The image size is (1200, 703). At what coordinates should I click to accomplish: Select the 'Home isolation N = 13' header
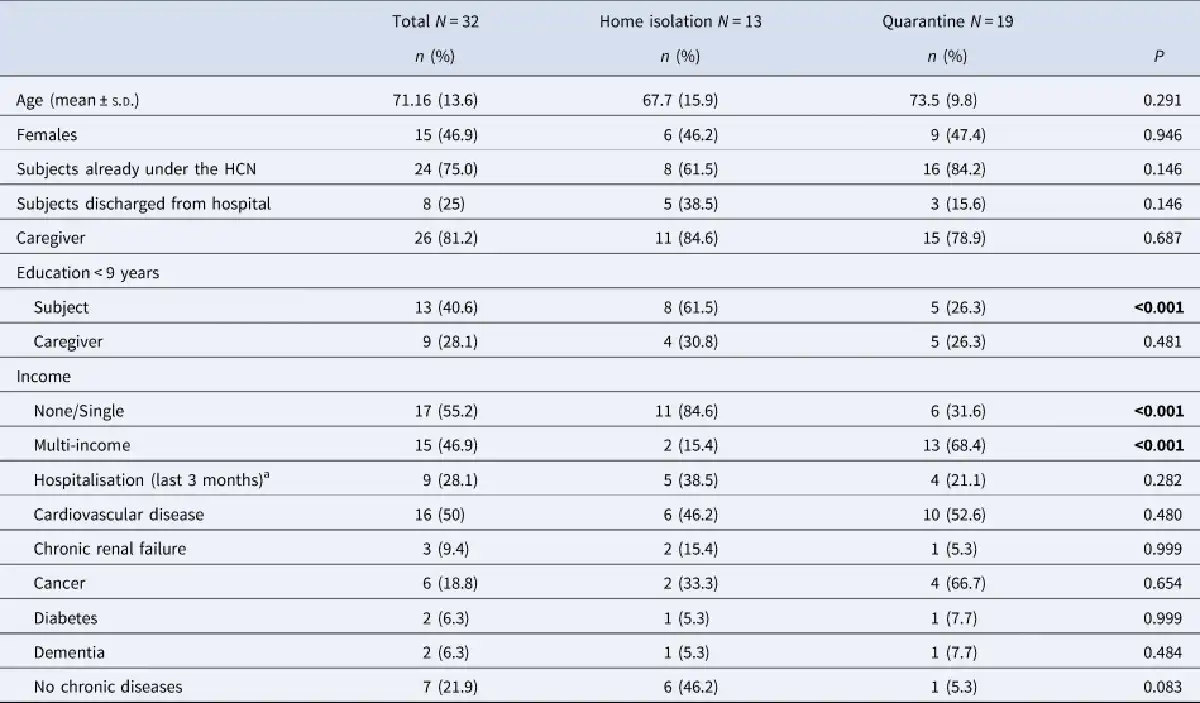[x=680, y=21]
